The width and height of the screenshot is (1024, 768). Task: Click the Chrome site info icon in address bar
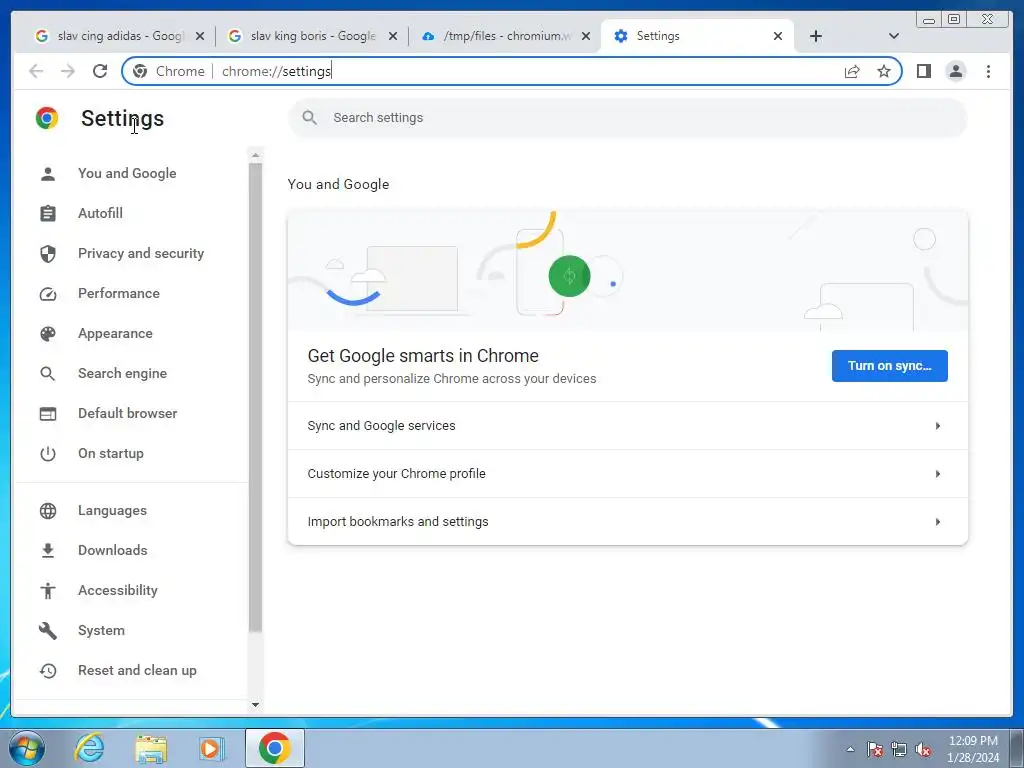click(140, 71)
